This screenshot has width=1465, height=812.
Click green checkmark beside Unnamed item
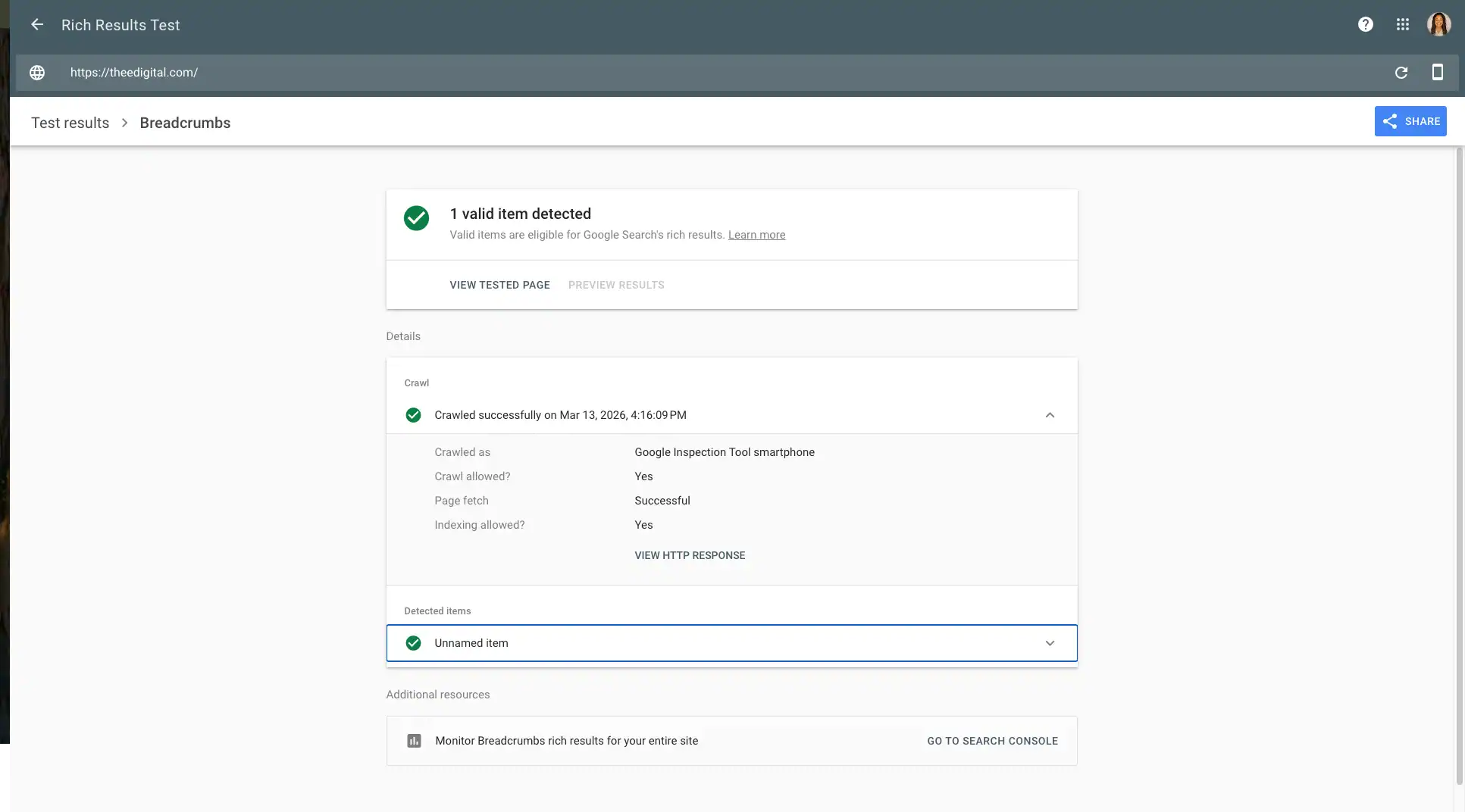[413, 643]
